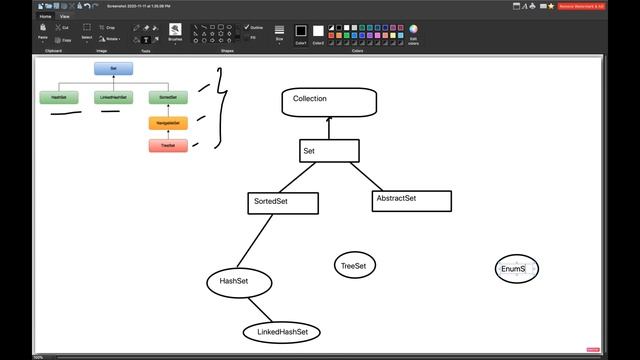Select the Pencil tool

[136, 28]
